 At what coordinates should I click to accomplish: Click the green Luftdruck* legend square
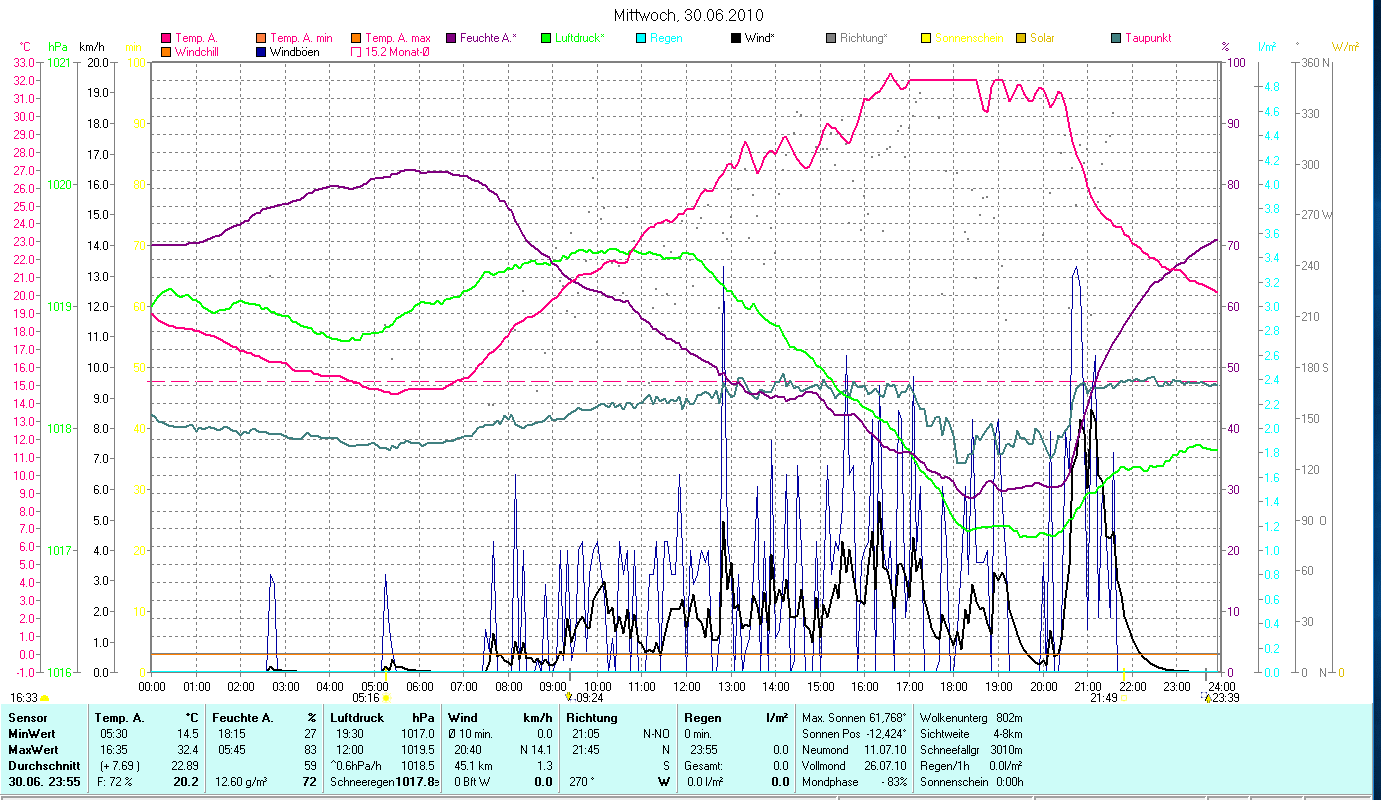click(545, 39)
